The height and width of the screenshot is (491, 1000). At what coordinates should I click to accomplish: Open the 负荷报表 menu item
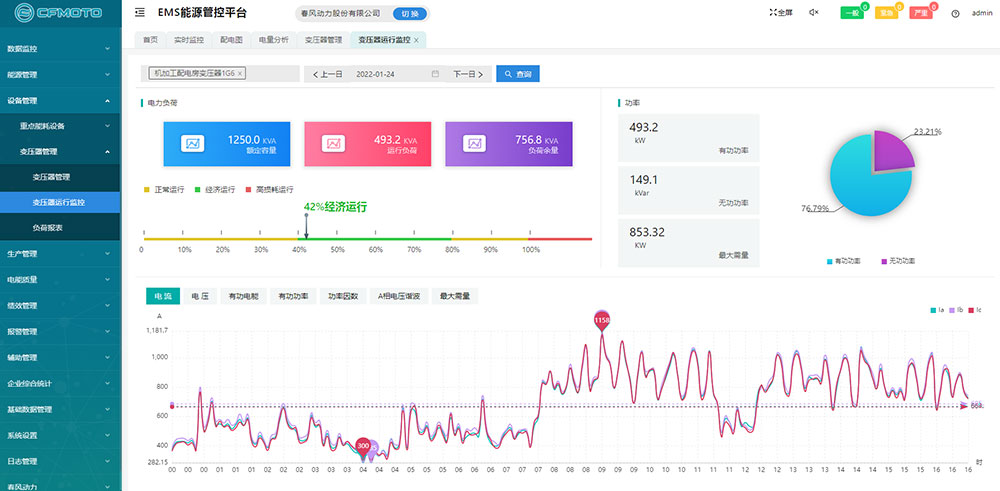coord(60,227)
